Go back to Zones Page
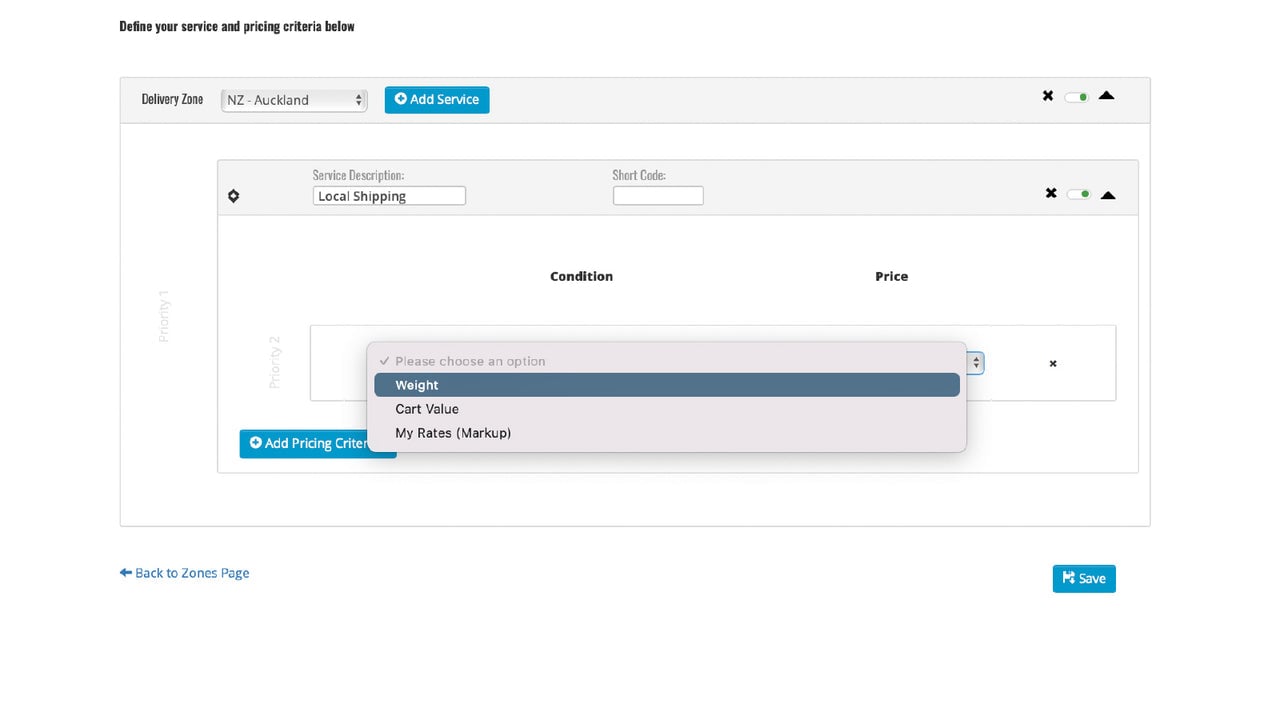 point(184,573)
